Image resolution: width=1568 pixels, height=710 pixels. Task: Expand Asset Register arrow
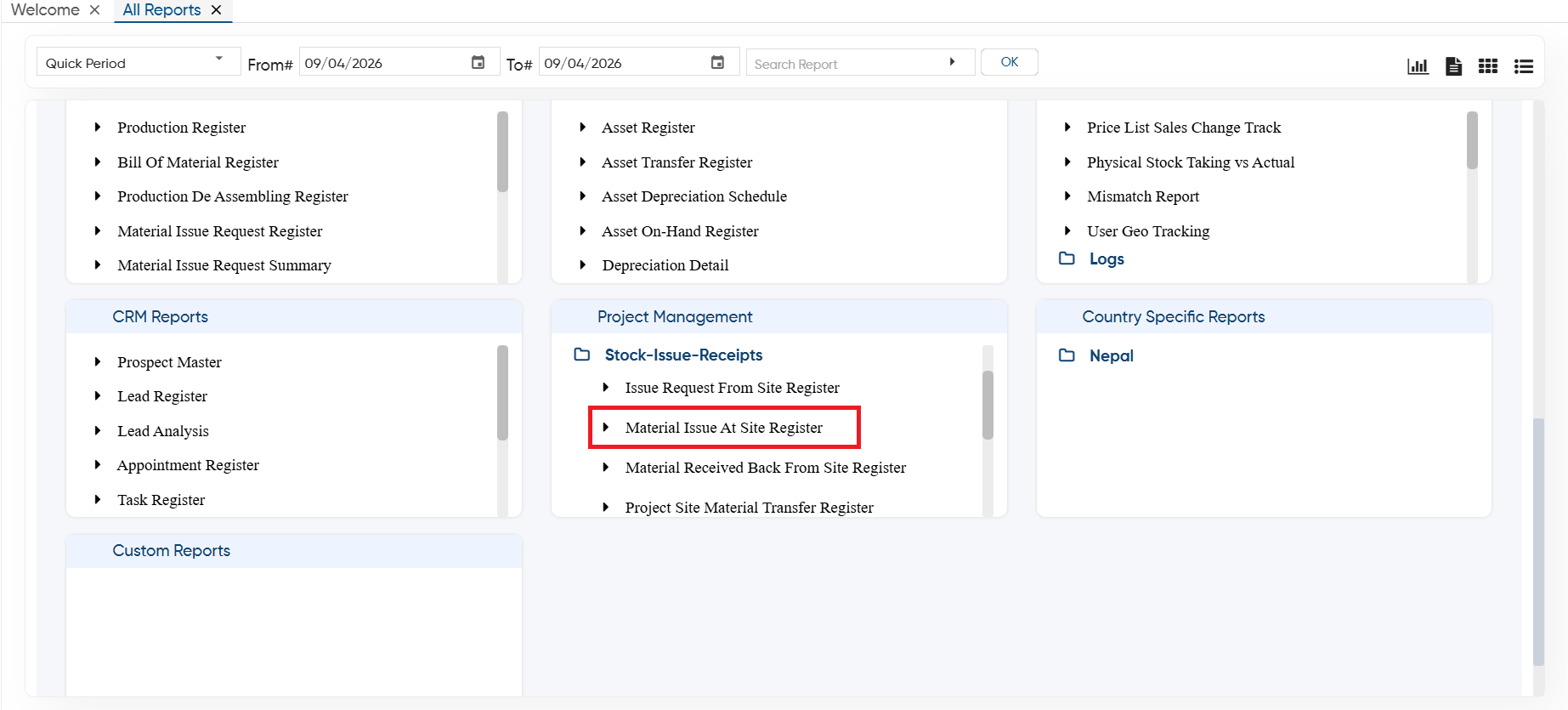click(x=583, y=128)
